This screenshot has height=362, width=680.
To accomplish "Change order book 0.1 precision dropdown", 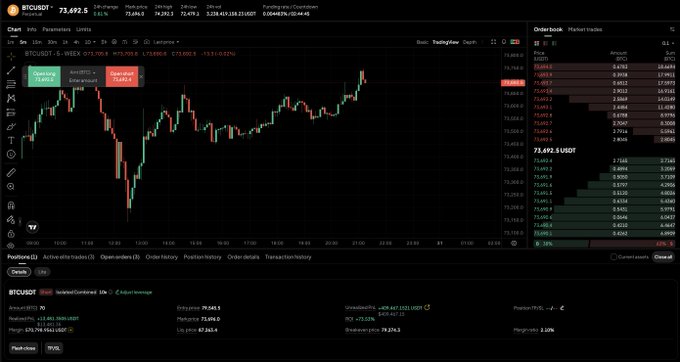I will pyautogui.click(x=668, y=43).
